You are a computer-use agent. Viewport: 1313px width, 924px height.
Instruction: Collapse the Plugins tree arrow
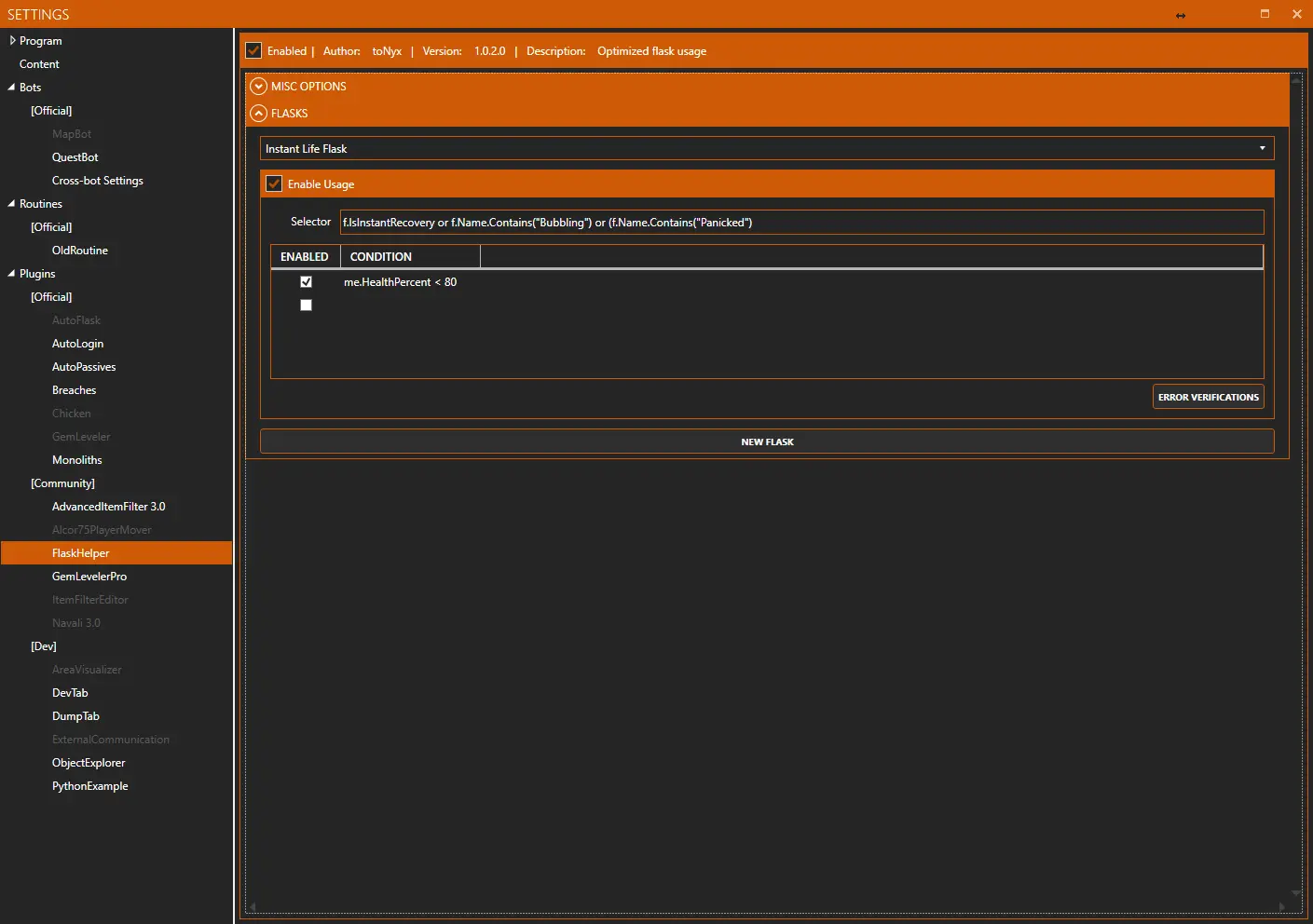(11, 274)
